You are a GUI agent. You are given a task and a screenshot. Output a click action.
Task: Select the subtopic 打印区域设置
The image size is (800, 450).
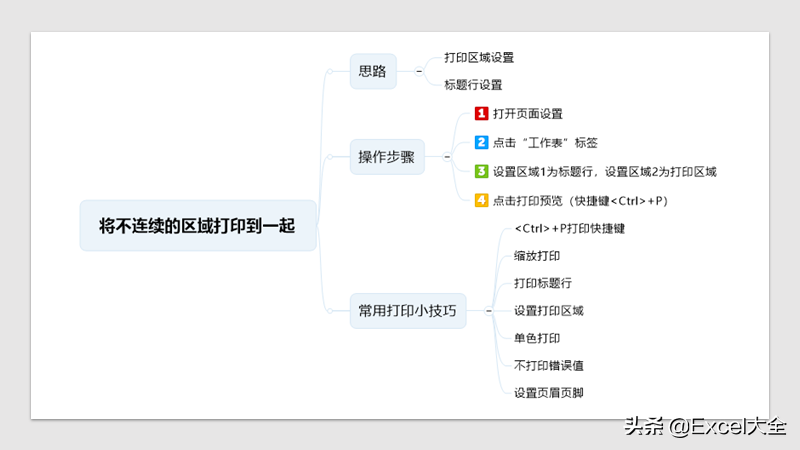(479, 58)
